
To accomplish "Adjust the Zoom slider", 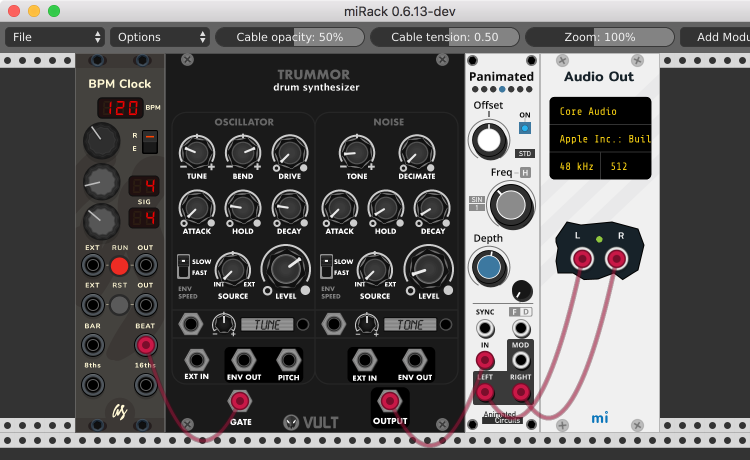I will pyautogui.click(x=600, y=37).
